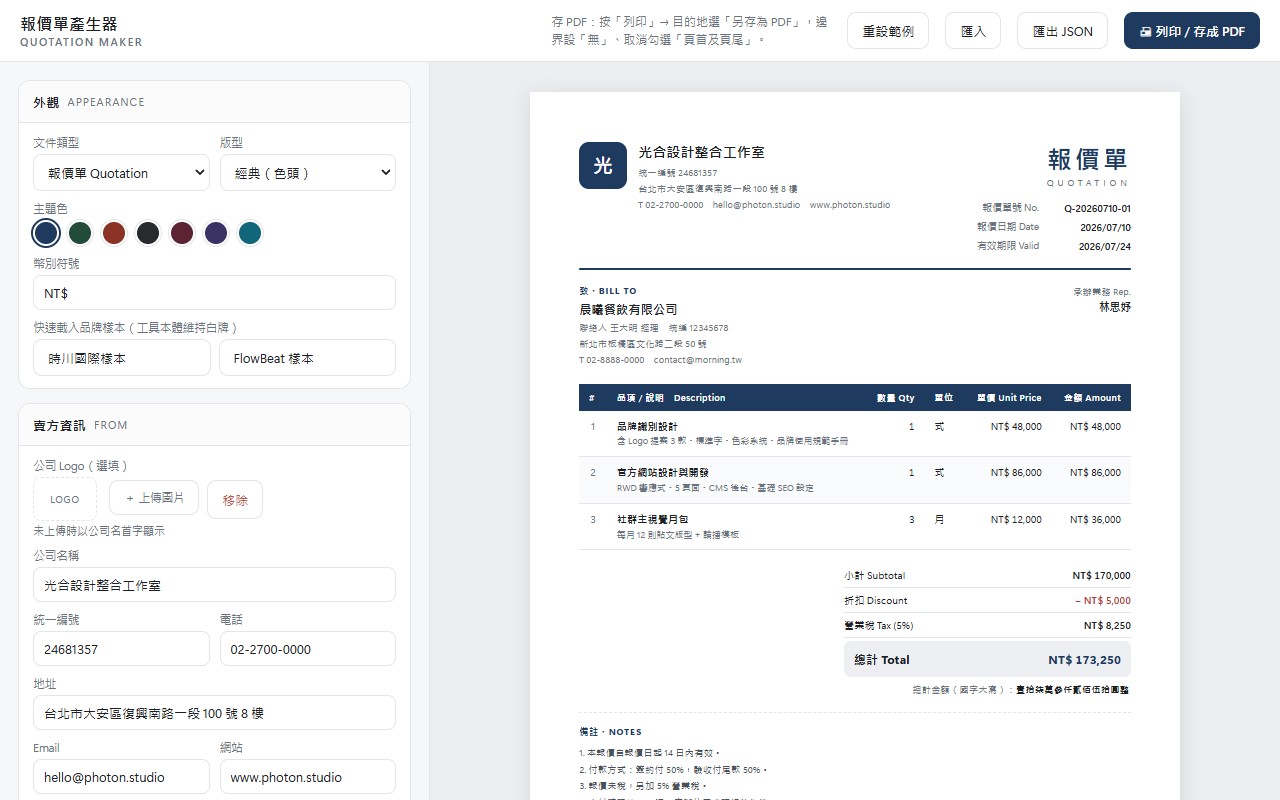The image size is (1280, 800).
Task: Click the 社群主視覺月包 item title
Action: click(652, 520)
